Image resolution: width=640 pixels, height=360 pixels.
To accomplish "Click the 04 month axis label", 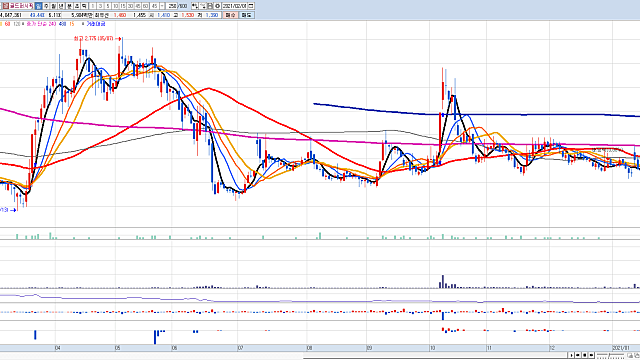I will click(58, 348).
